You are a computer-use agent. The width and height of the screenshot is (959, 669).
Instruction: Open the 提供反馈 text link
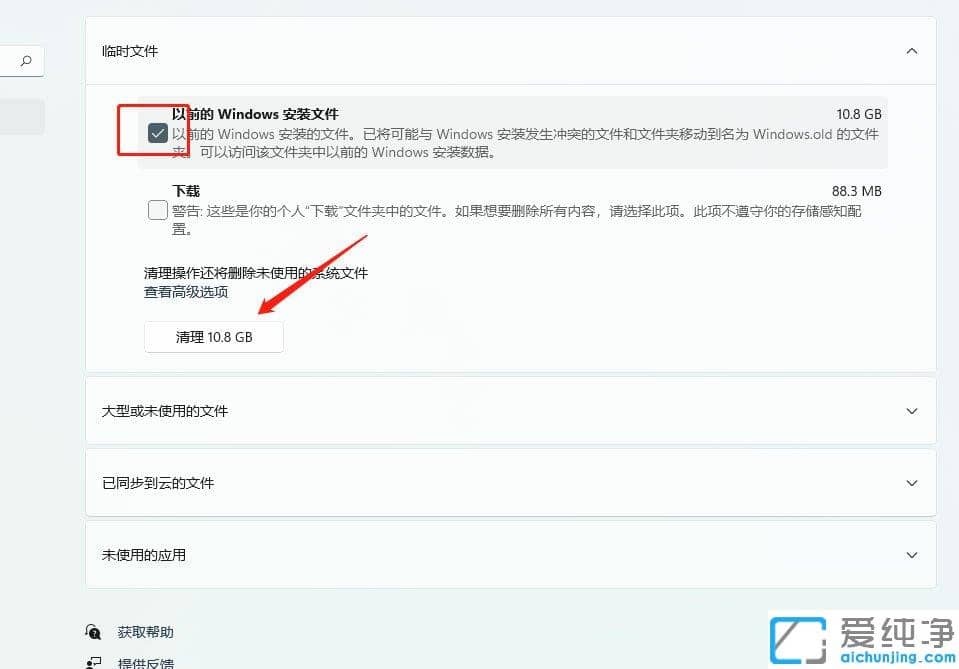145,662
